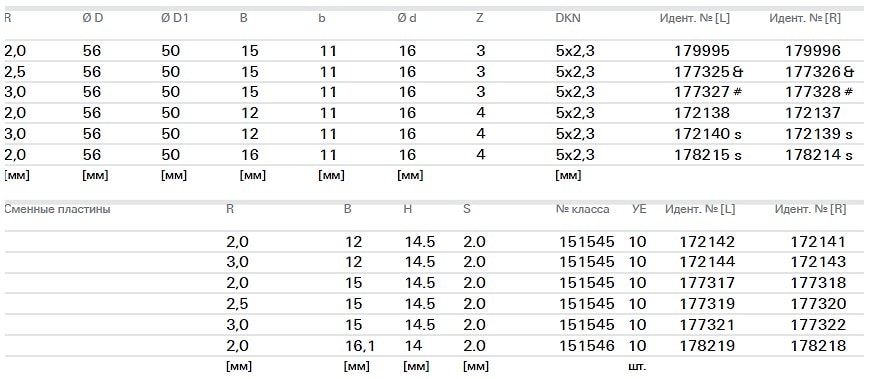This screenshot has width=871, height=379.
Task: Click ident number 172138
Action: pyautogui.click(x=702, y=113)
